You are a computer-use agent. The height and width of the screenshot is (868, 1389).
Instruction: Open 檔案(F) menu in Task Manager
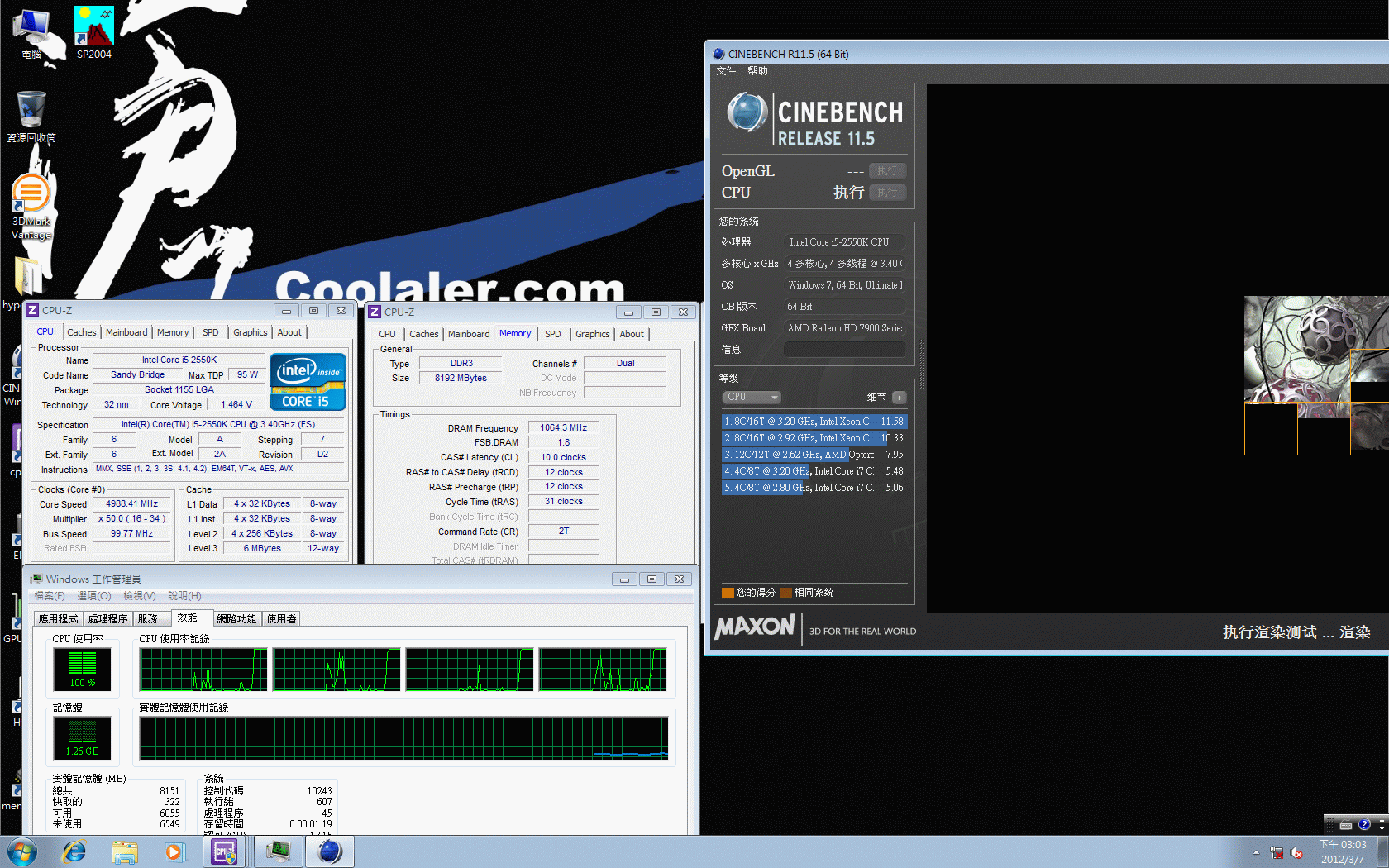50,595
